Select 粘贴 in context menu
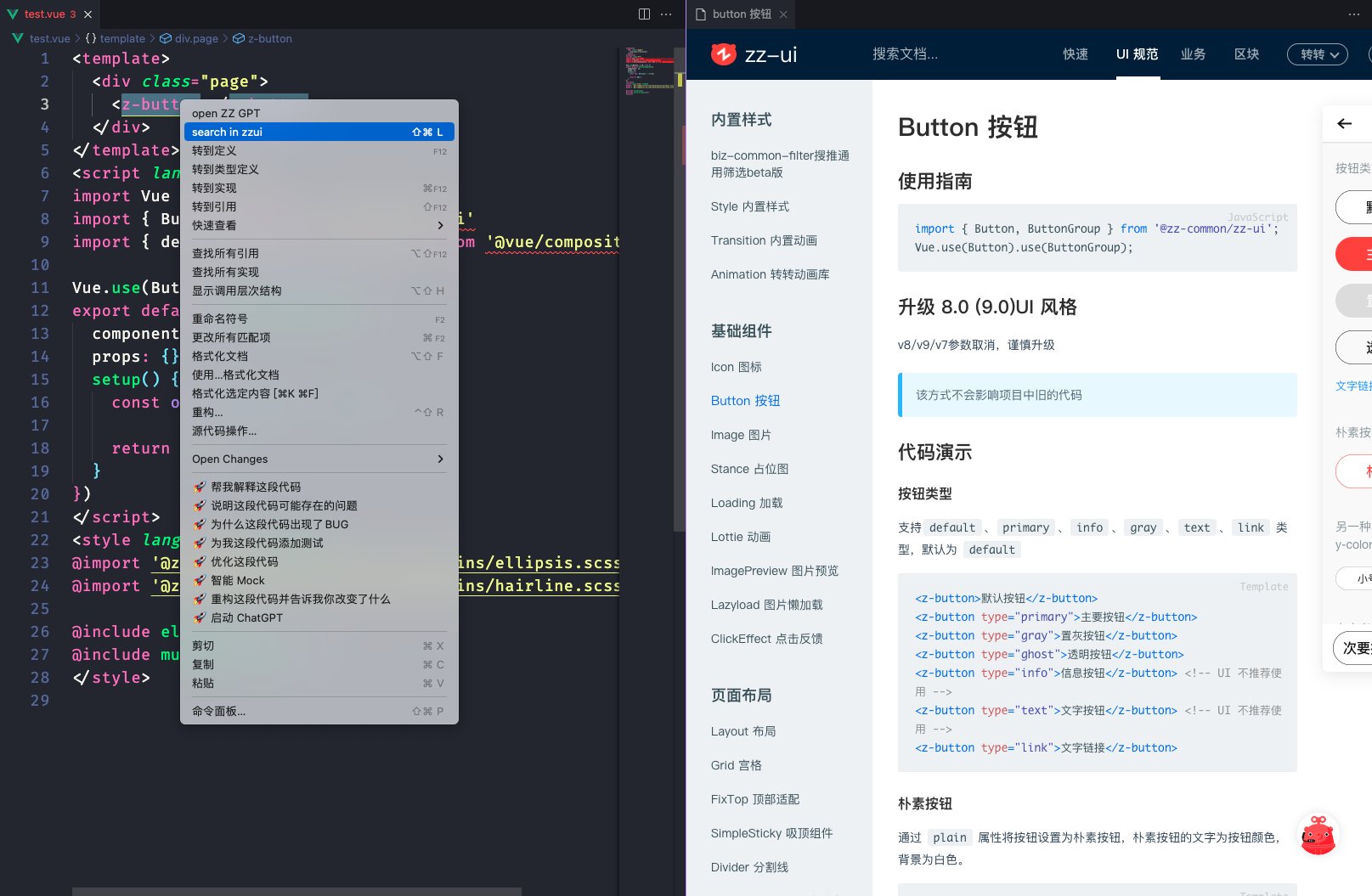The width and height of the screenshot is (1372, 896). (319, 684)
